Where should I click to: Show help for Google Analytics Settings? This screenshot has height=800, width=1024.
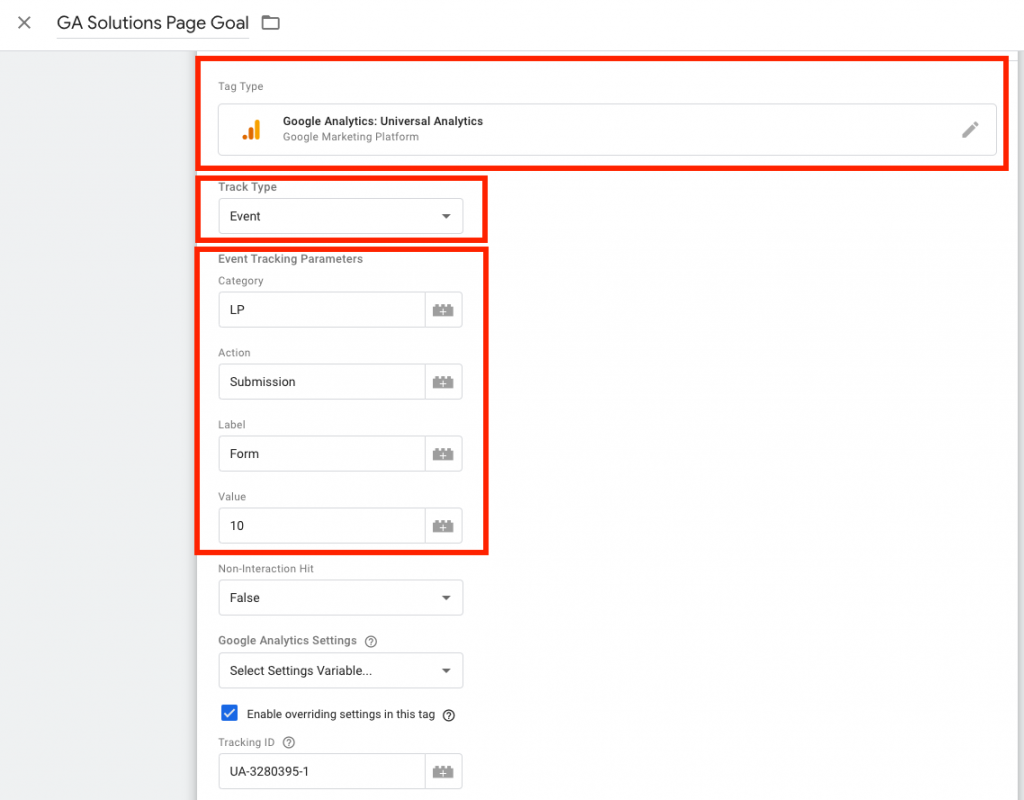click(371, 641)
